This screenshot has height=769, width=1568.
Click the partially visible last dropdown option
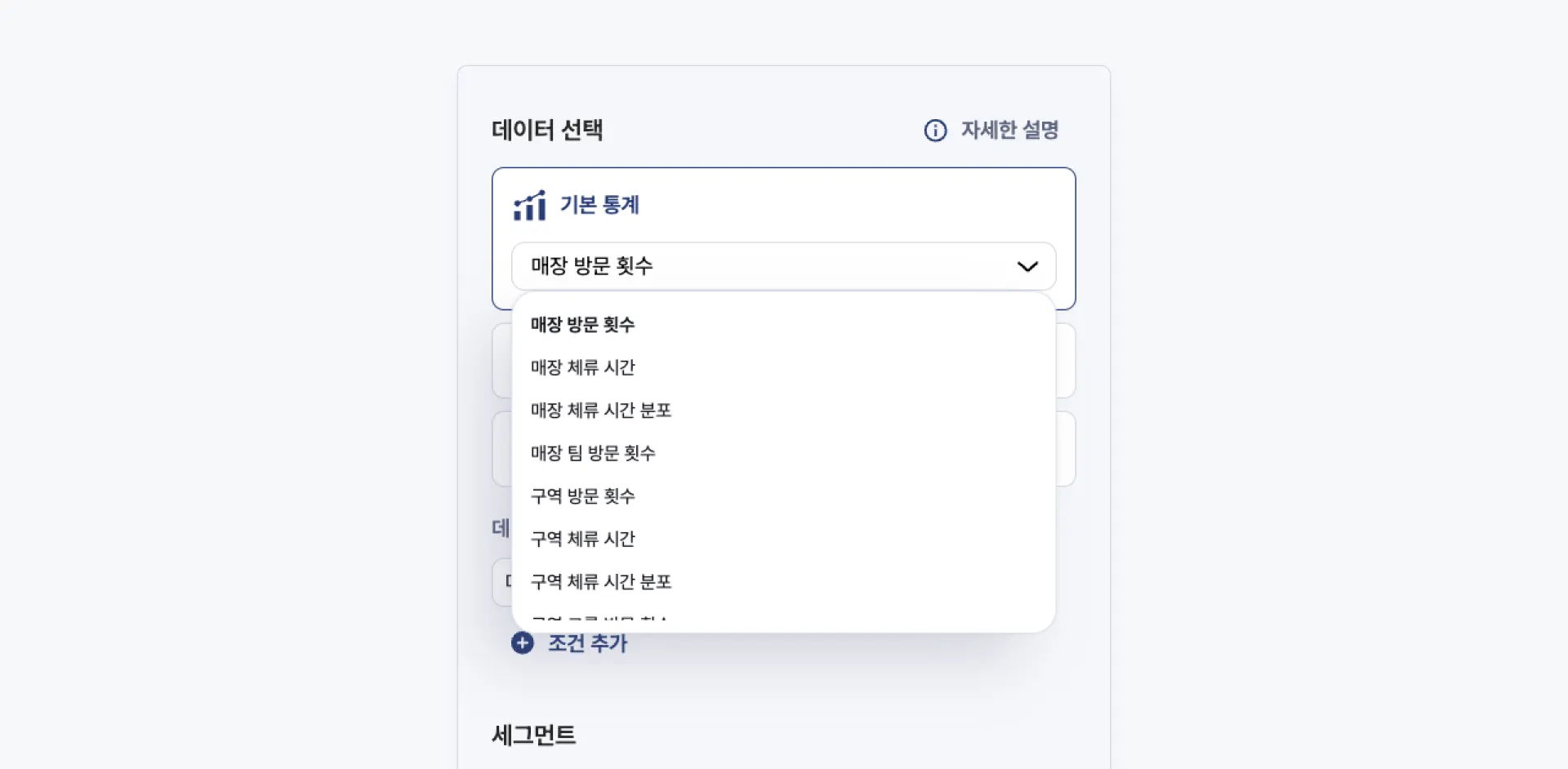click(x=599, y=619)
